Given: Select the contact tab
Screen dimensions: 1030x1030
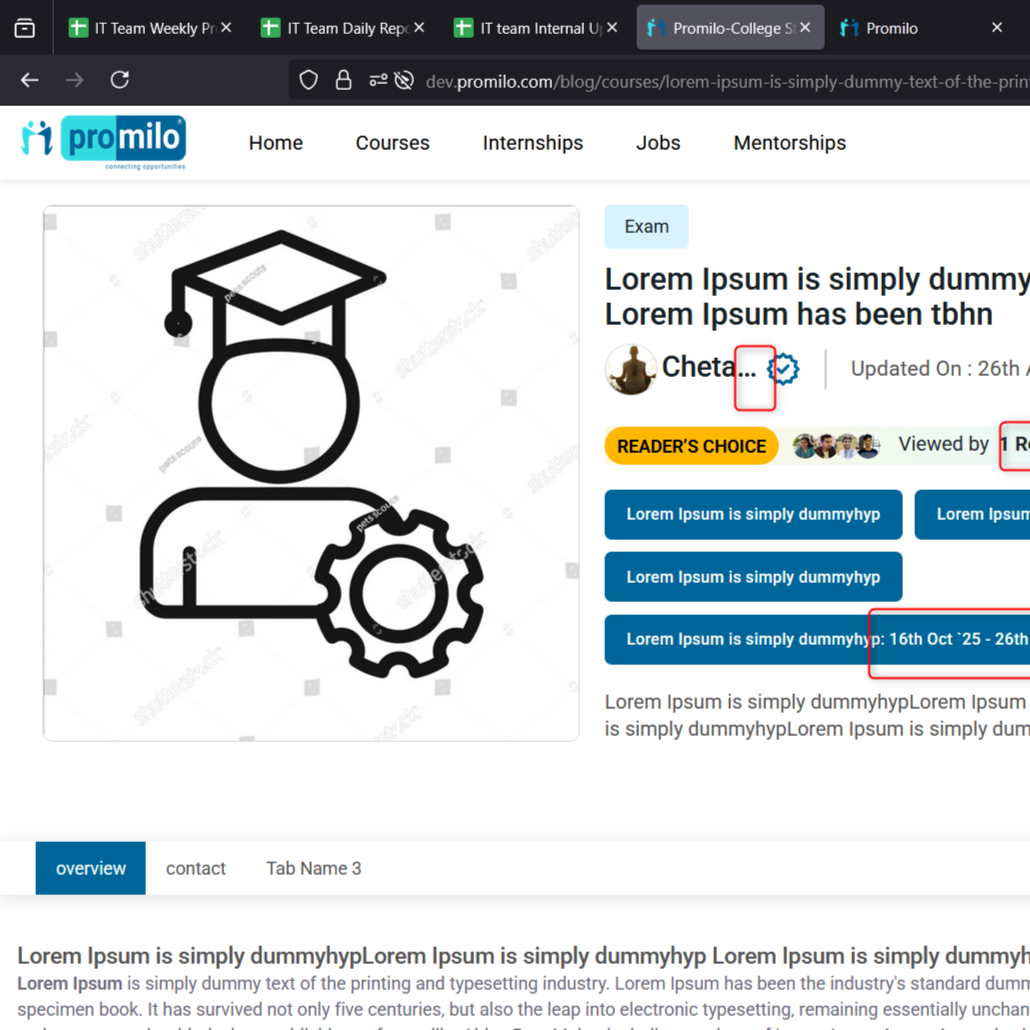Looking at the screenshot, I should click(x=196, y=868).
